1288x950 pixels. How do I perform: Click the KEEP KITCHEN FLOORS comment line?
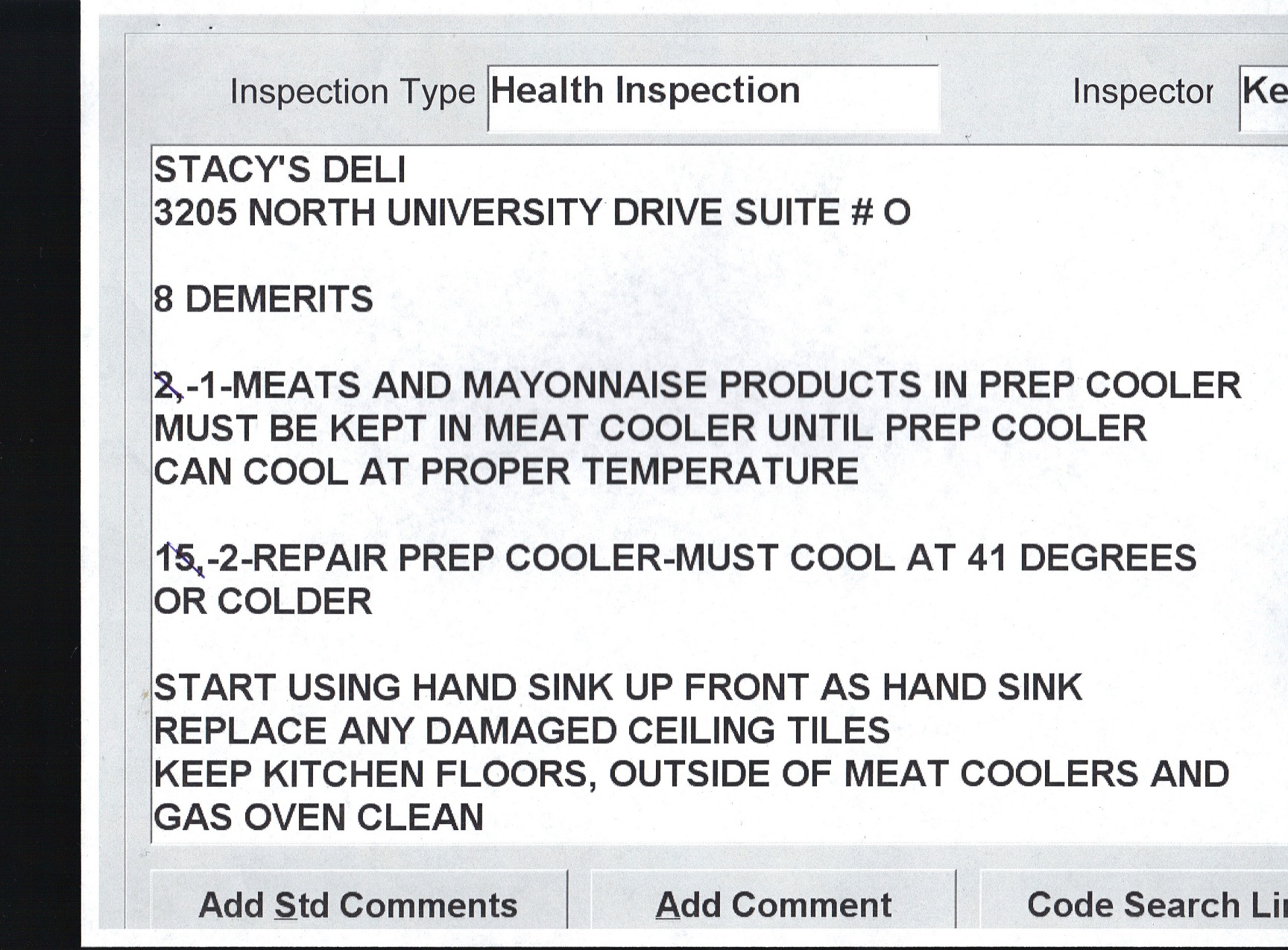click(x=691, y=774)
